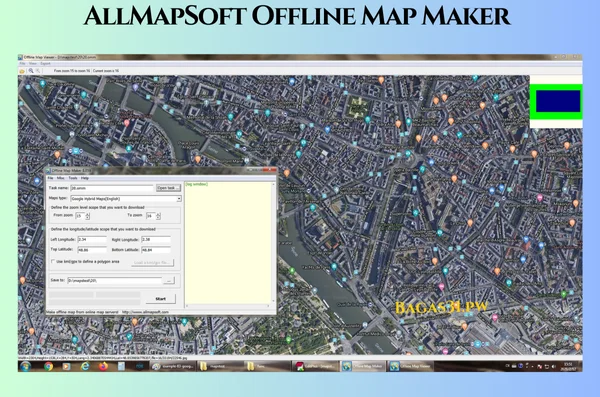Click the Top Latitude field

click(92, 250)
